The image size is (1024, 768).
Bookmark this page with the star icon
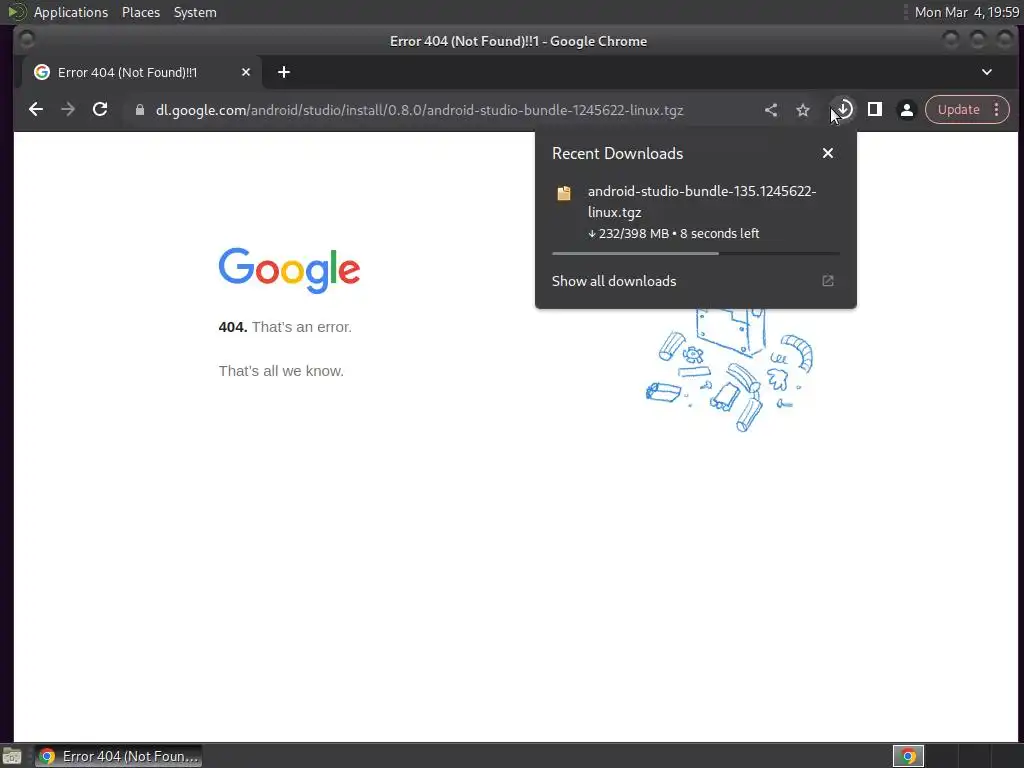coord(803,110)
